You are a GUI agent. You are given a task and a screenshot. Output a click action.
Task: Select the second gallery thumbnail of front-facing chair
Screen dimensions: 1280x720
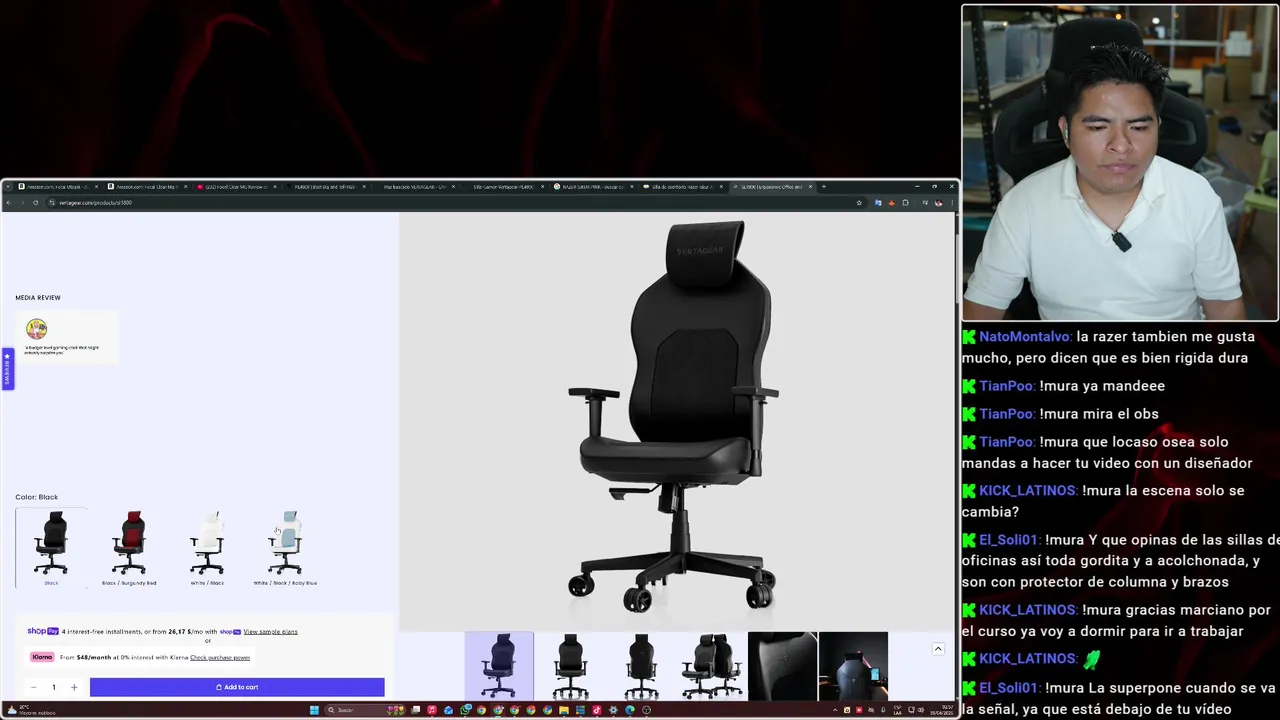coord(570,666)
